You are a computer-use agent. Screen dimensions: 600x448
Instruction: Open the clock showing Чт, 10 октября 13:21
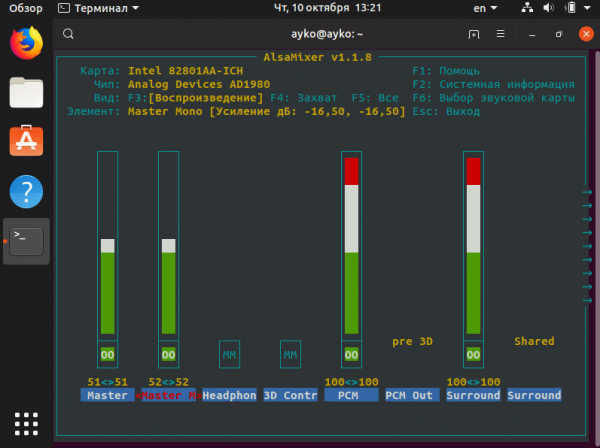[327, 8]
